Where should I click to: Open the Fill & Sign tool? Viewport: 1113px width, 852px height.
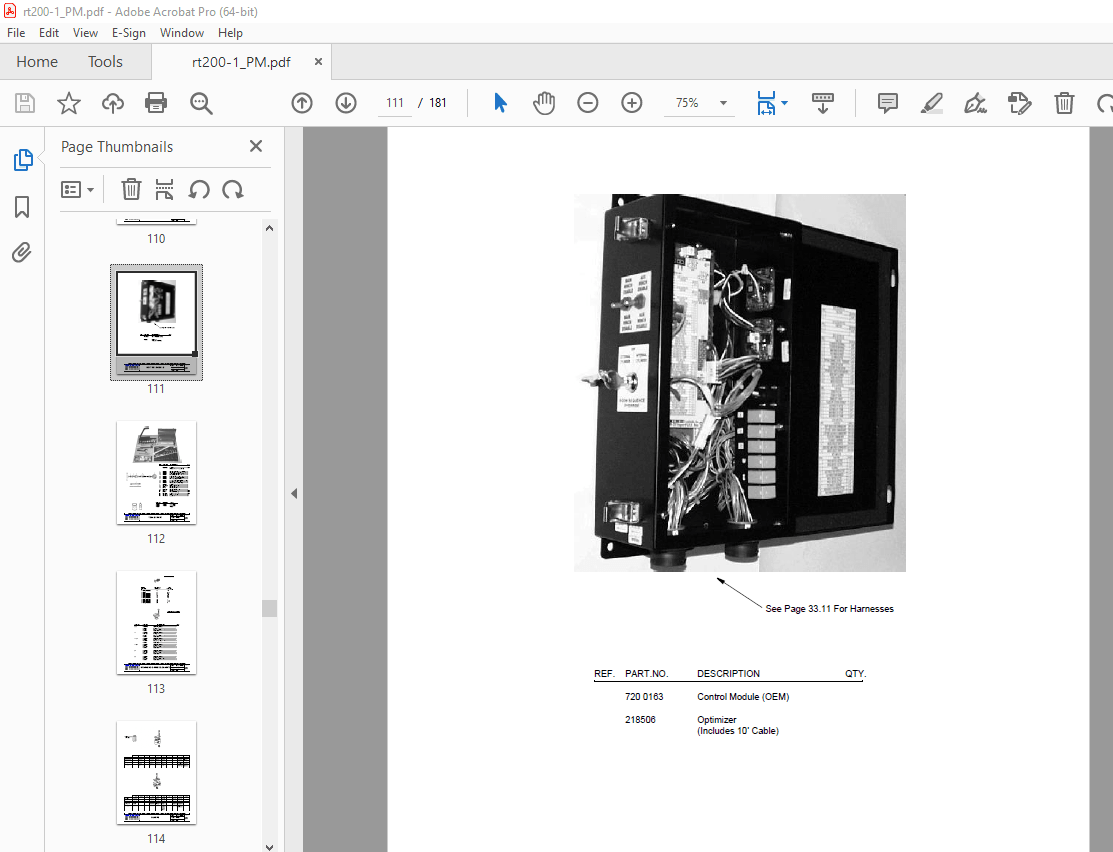point(975,103)
